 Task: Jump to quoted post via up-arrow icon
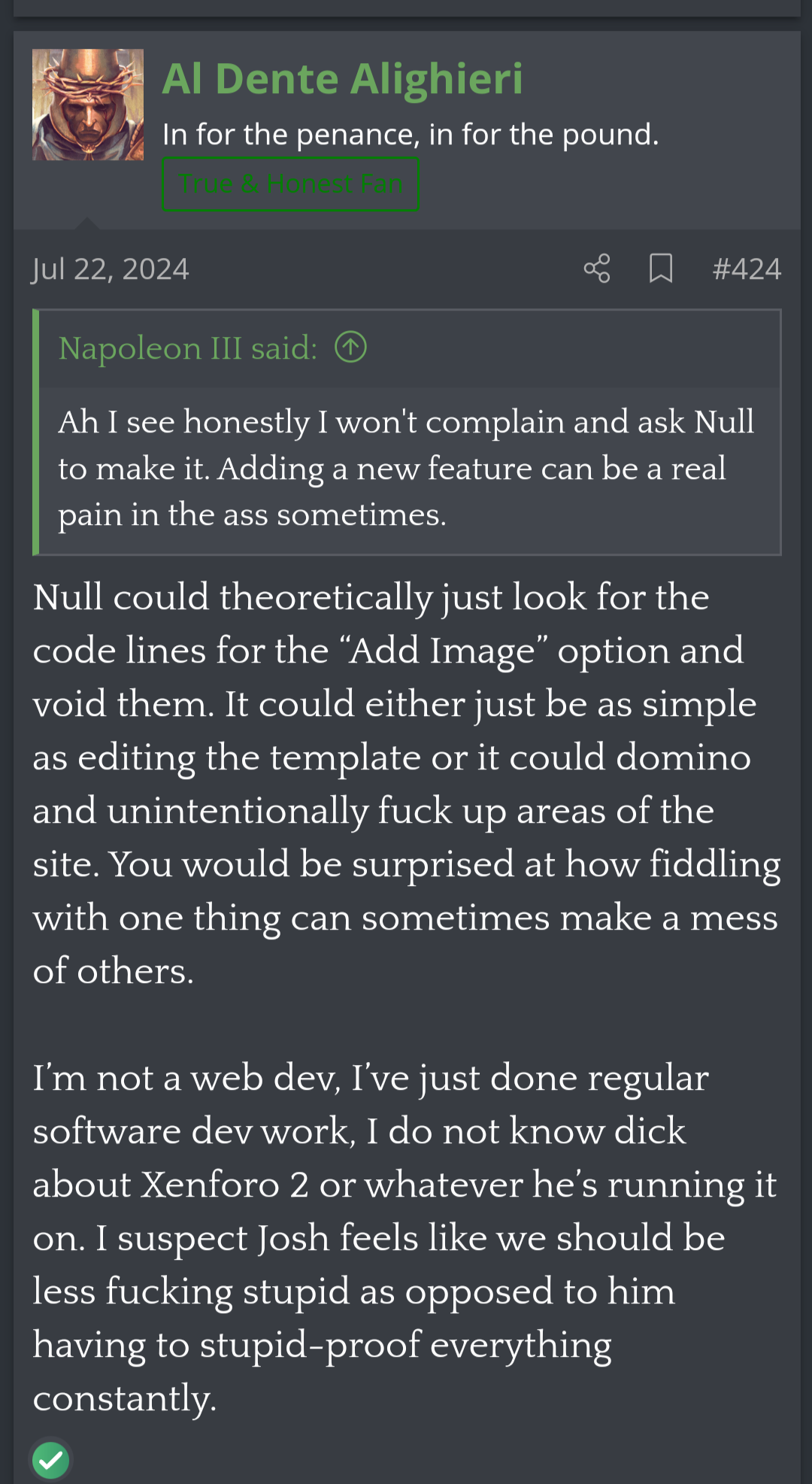[350, 347]
